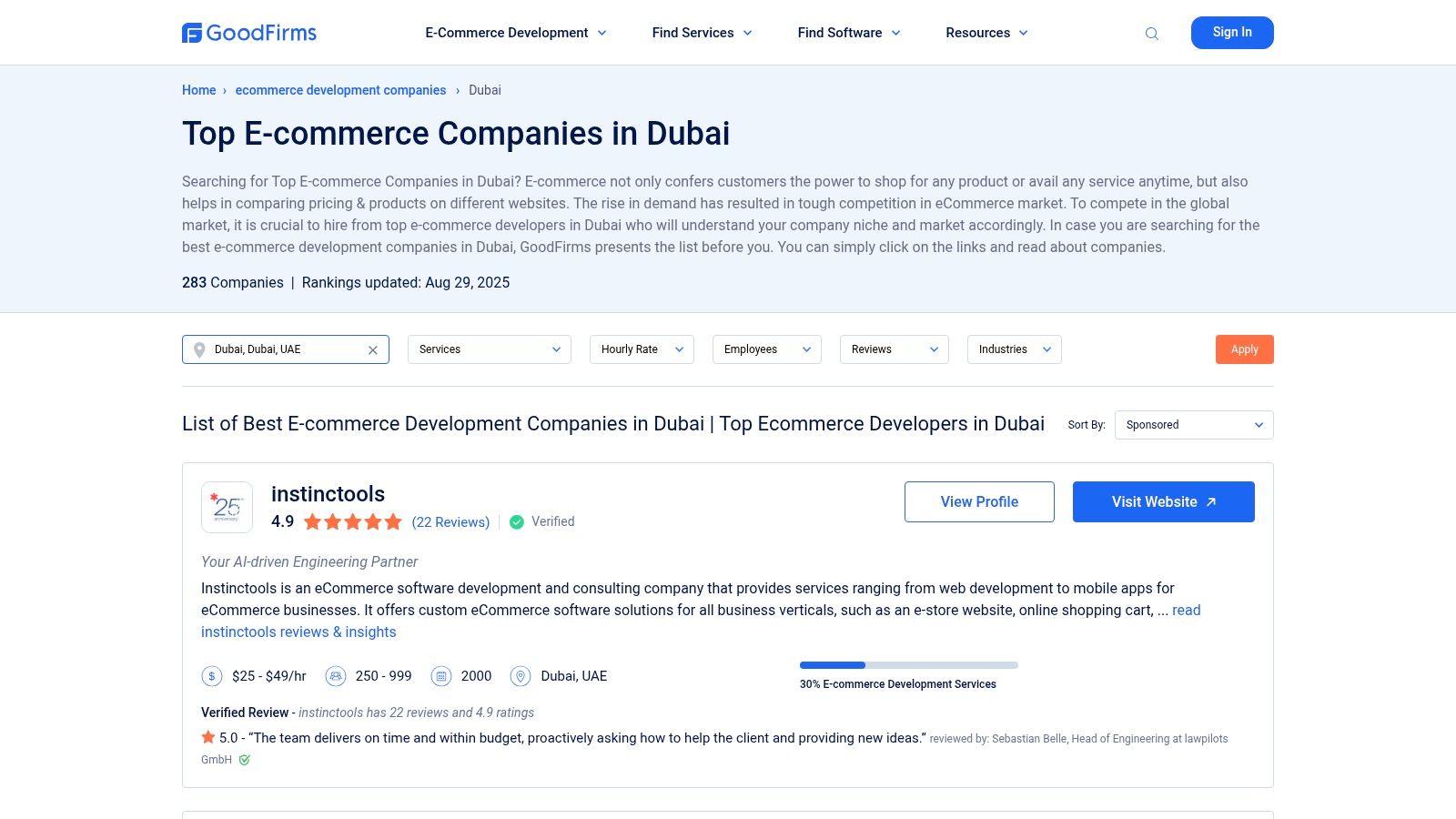The width and height of the screenshot is (1456, 819).
Task: Change Sort By from Sponsored
Action: point(1194,424)
